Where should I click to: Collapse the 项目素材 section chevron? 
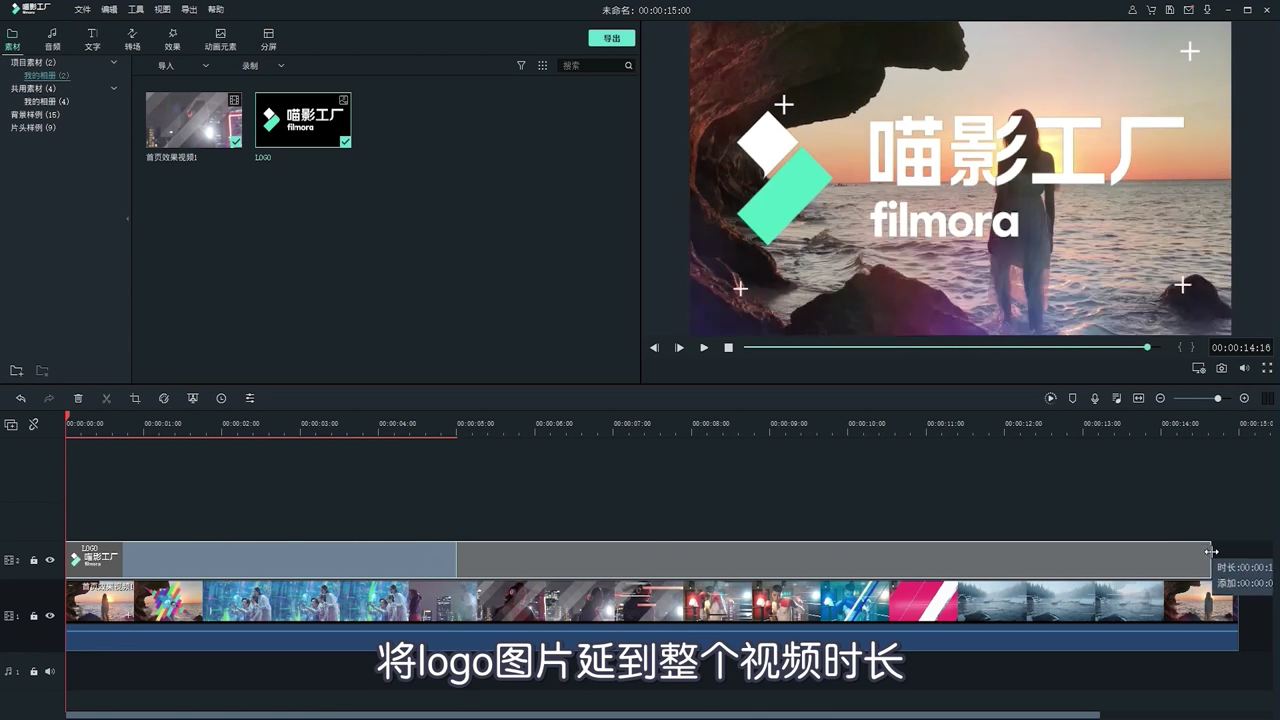click(114, 61)
